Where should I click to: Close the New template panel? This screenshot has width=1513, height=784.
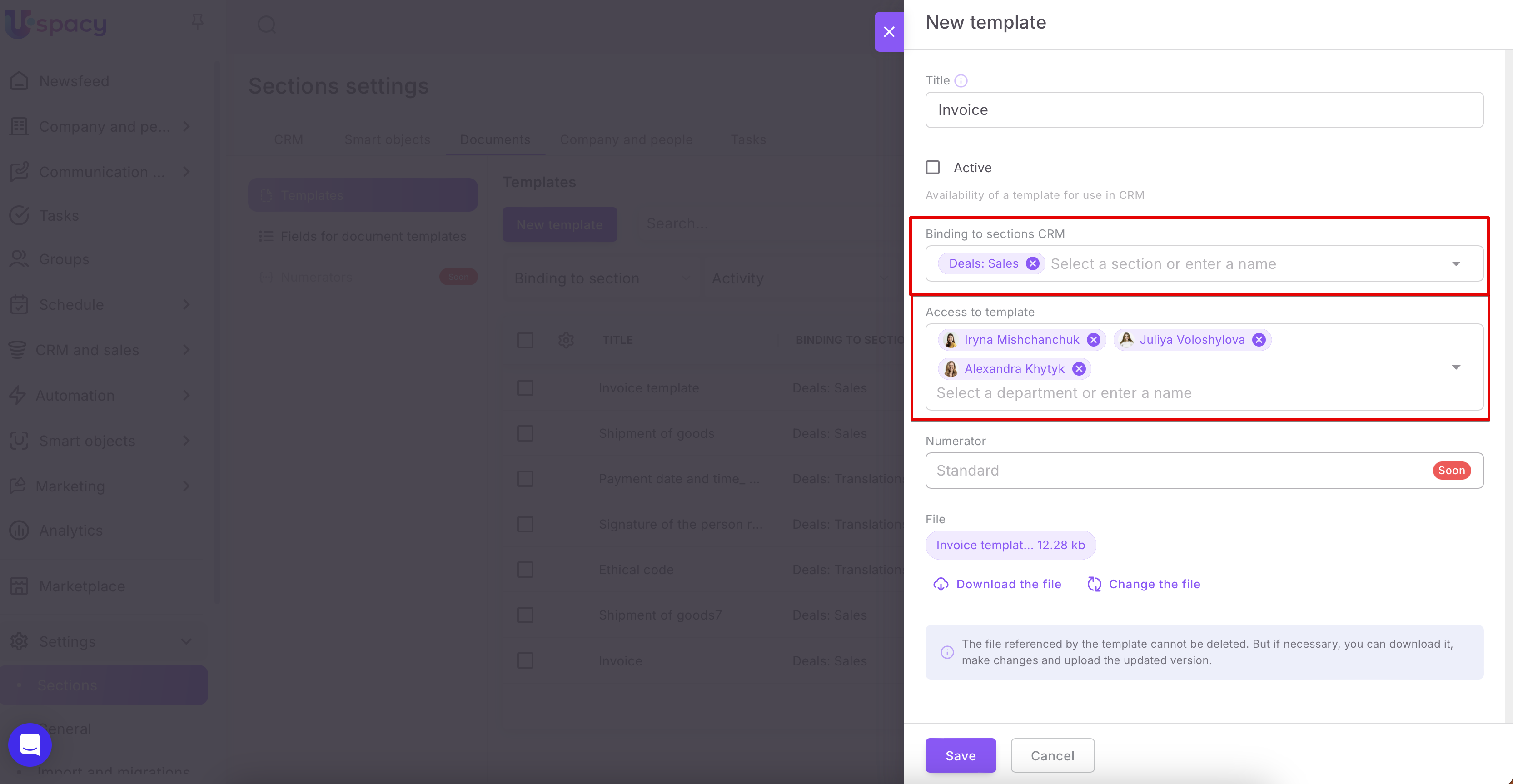click(x=889, y=32)
